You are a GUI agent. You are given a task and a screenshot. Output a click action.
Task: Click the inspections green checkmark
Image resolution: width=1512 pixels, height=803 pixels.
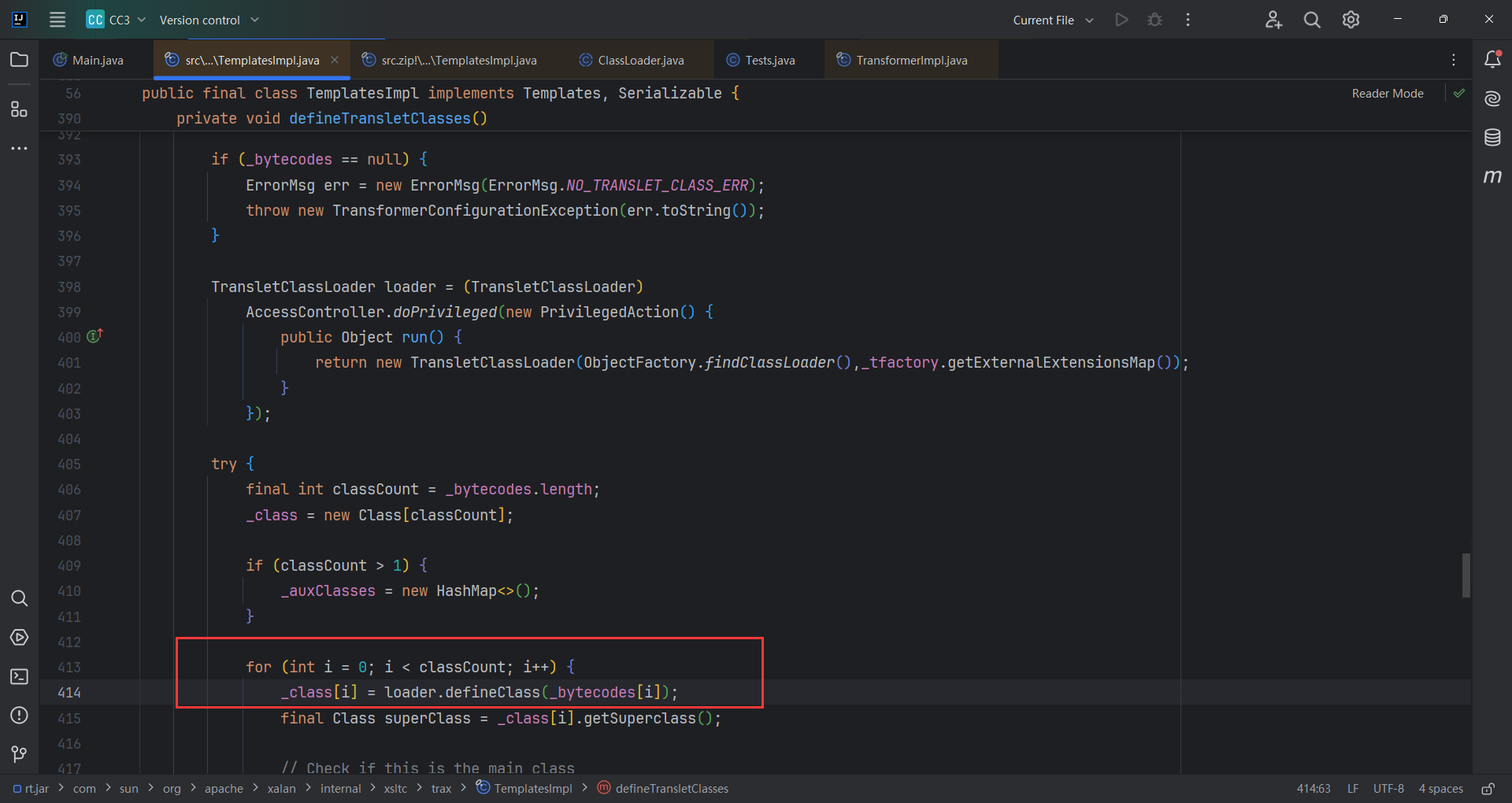(1459, 93)
